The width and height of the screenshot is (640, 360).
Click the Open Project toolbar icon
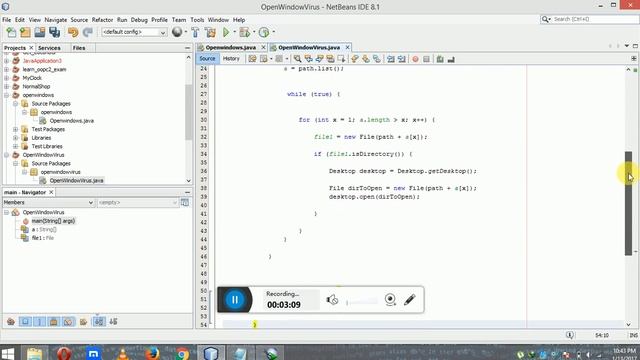point(40,32)
